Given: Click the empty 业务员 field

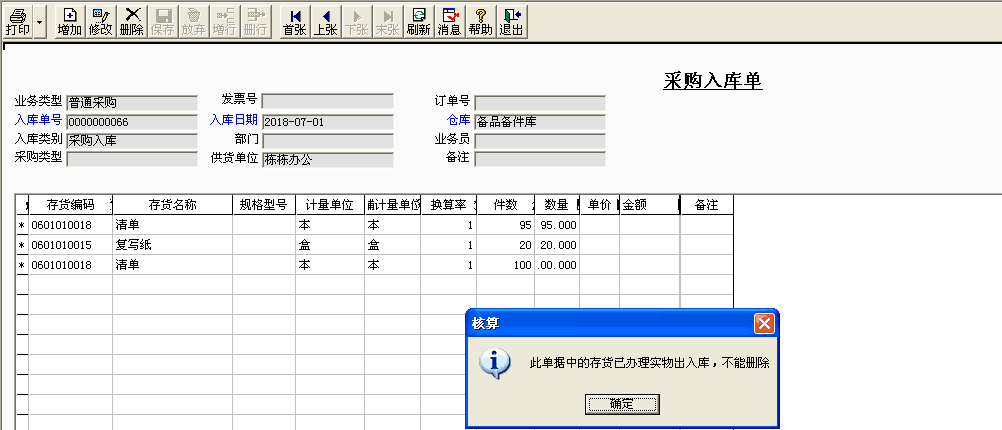Looking at the screenshot, I should click(540, 141).
